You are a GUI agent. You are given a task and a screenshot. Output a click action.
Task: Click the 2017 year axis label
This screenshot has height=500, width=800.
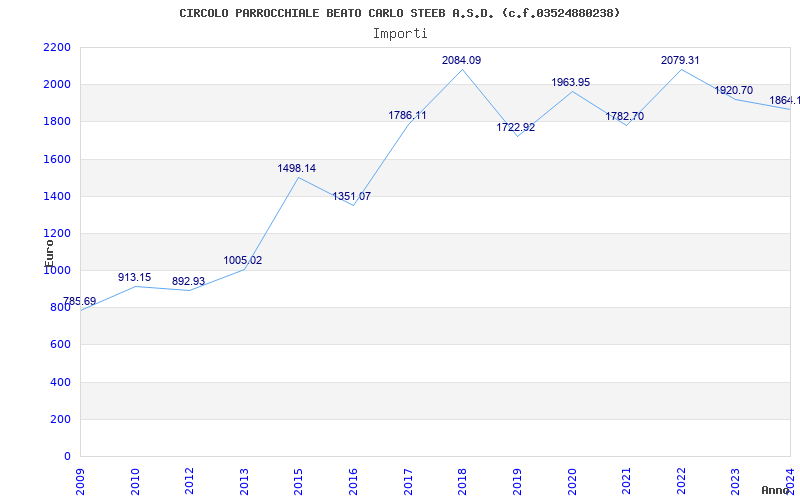408,481
